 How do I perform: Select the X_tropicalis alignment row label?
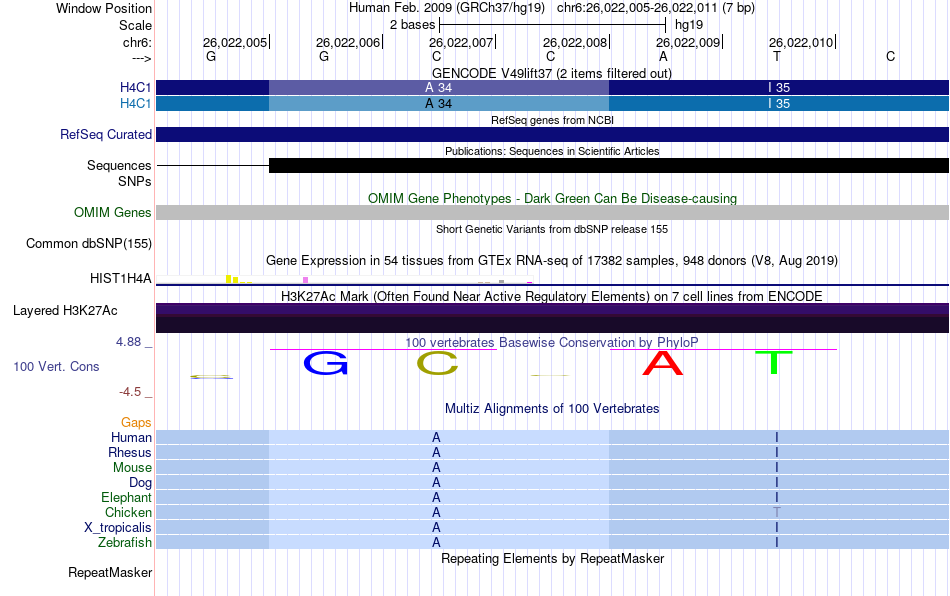point(118,527)
